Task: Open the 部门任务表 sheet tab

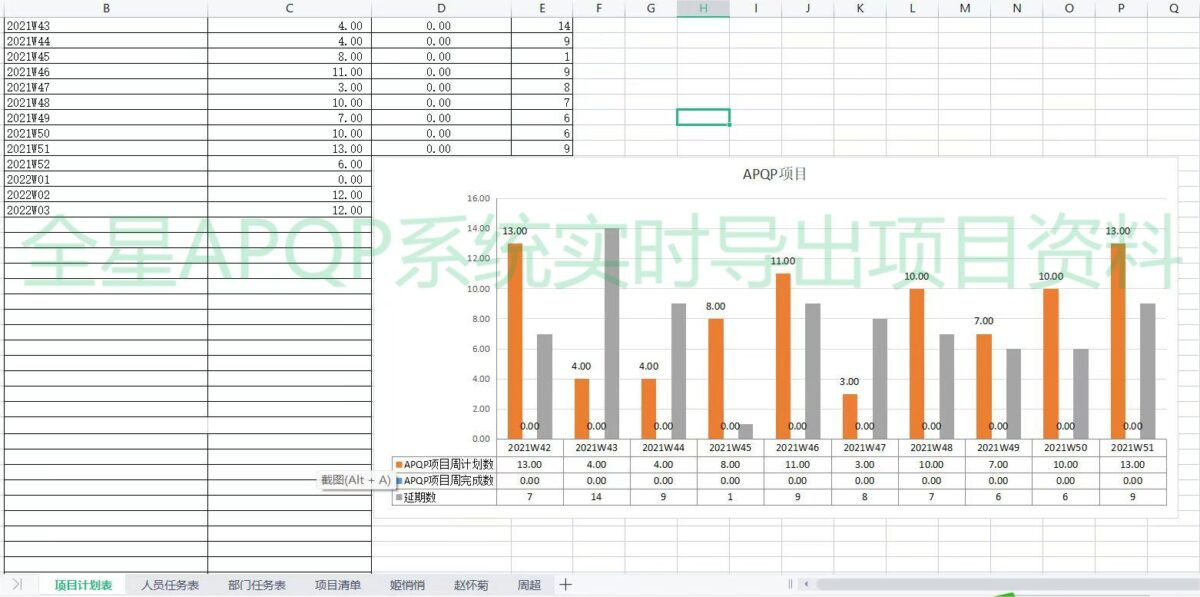Action: point(256,585)
